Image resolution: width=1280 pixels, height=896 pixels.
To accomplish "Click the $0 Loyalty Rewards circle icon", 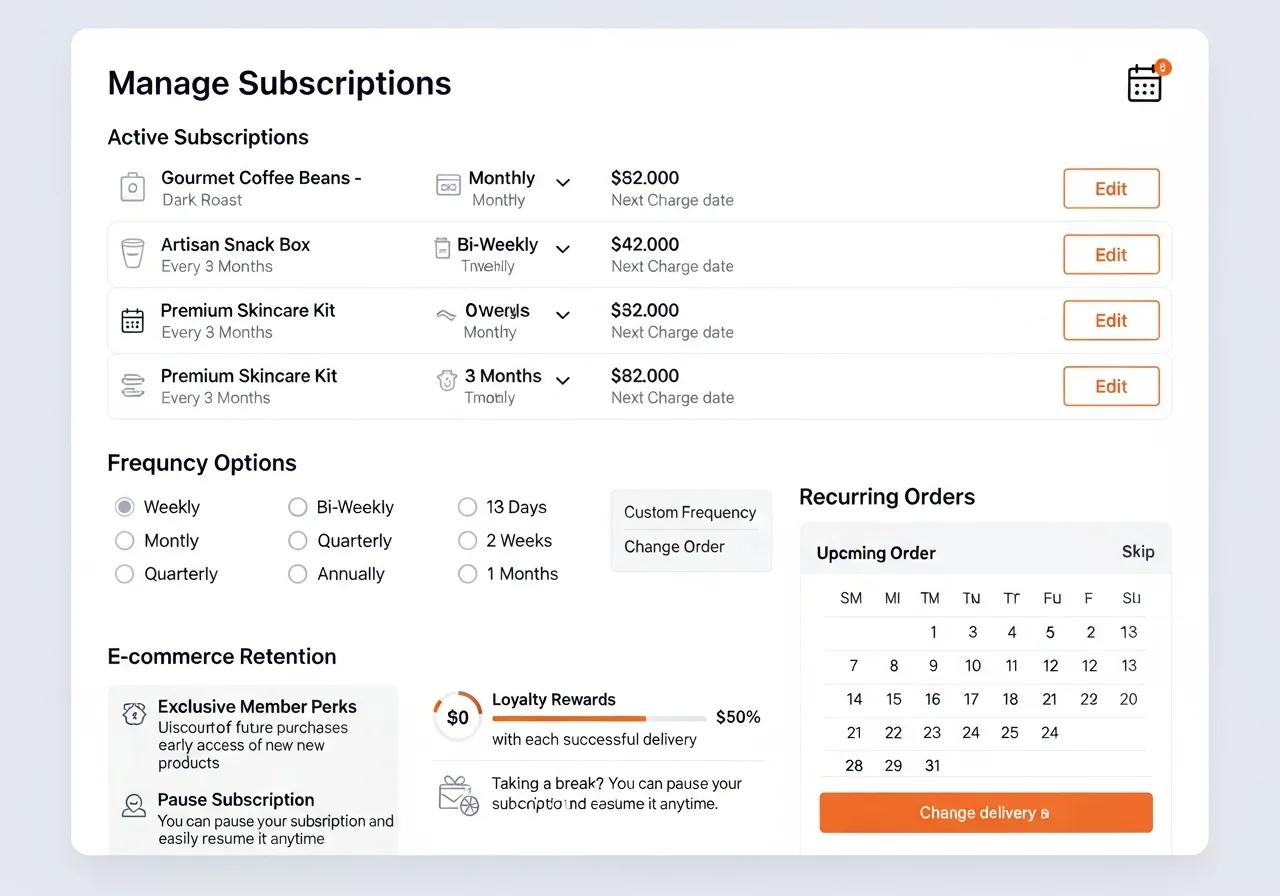I will [x=457, y=717].
